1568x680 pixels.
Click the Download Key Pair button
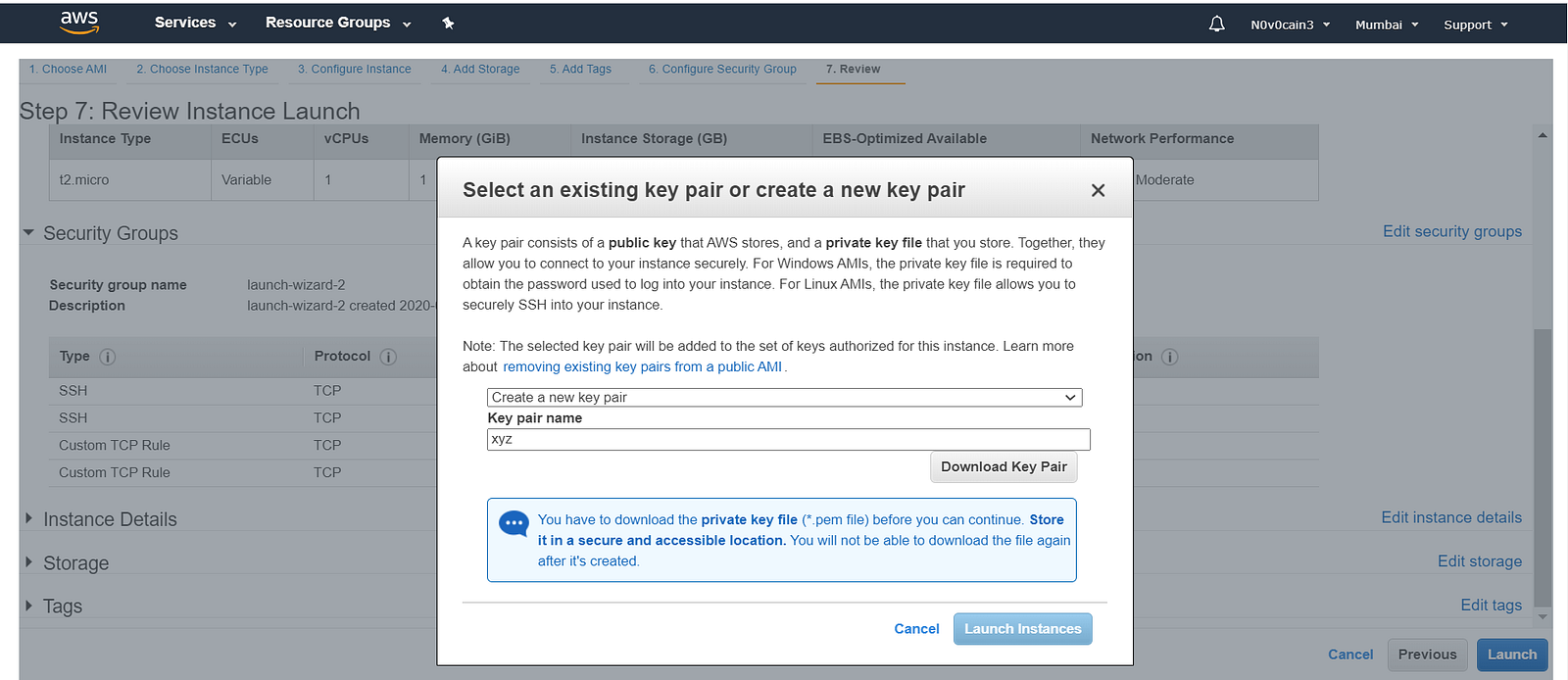(x=1004, y=466)
